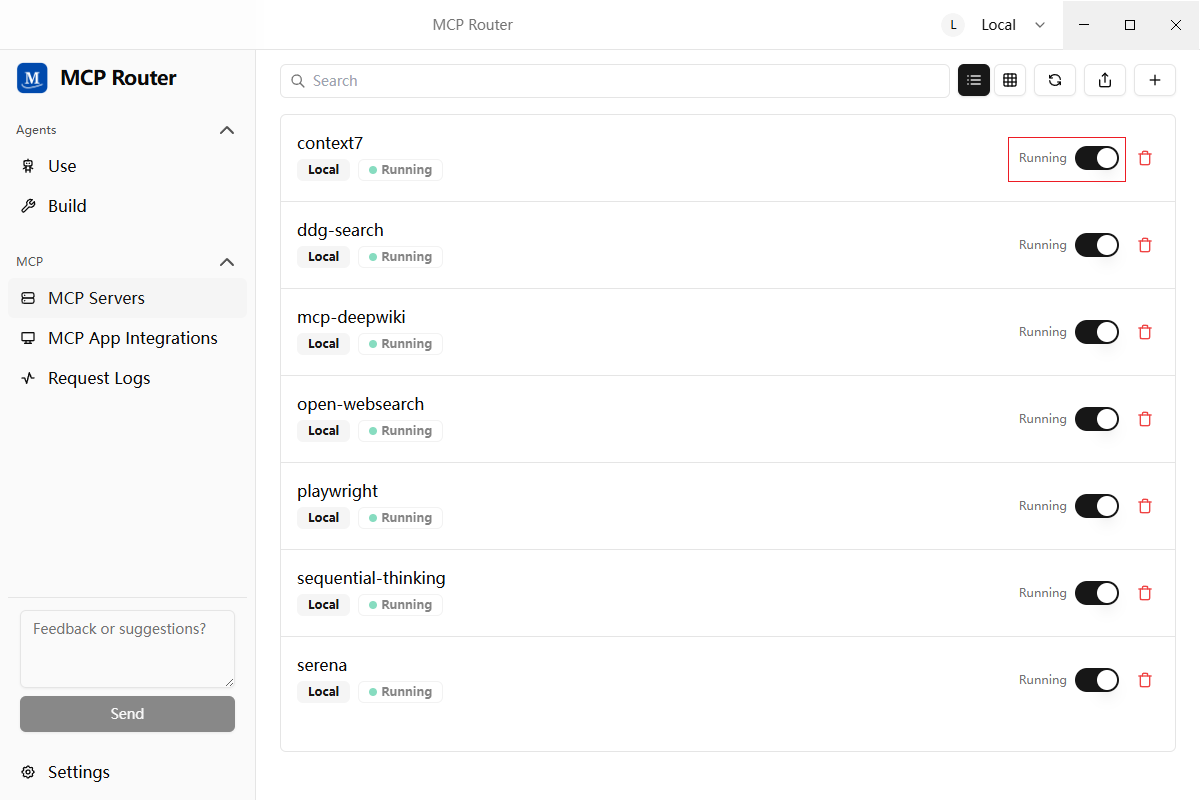Click the export servers icon

[x=1105, y=81]
